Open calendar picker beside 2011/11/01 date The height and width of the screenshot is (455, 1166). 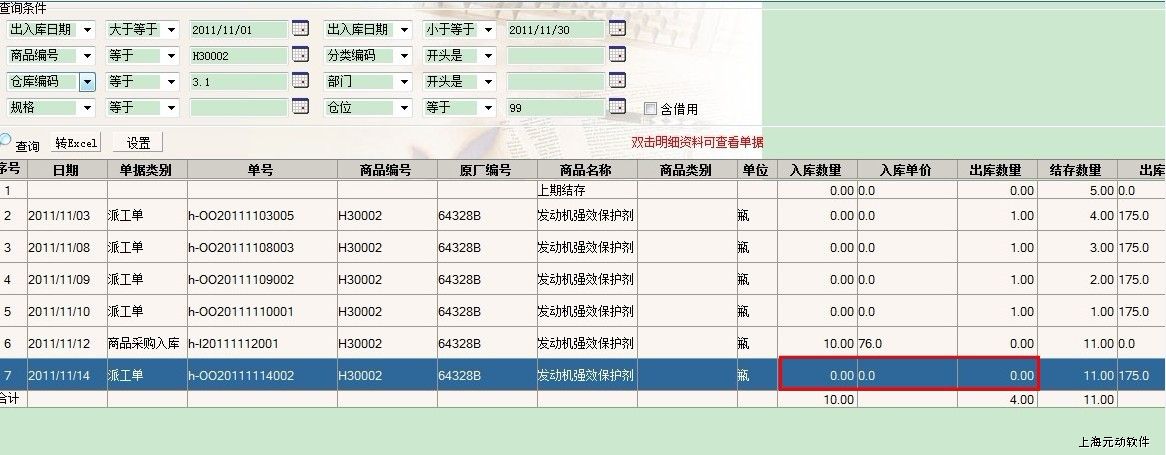pyautogui.click(x=300, y=30)
